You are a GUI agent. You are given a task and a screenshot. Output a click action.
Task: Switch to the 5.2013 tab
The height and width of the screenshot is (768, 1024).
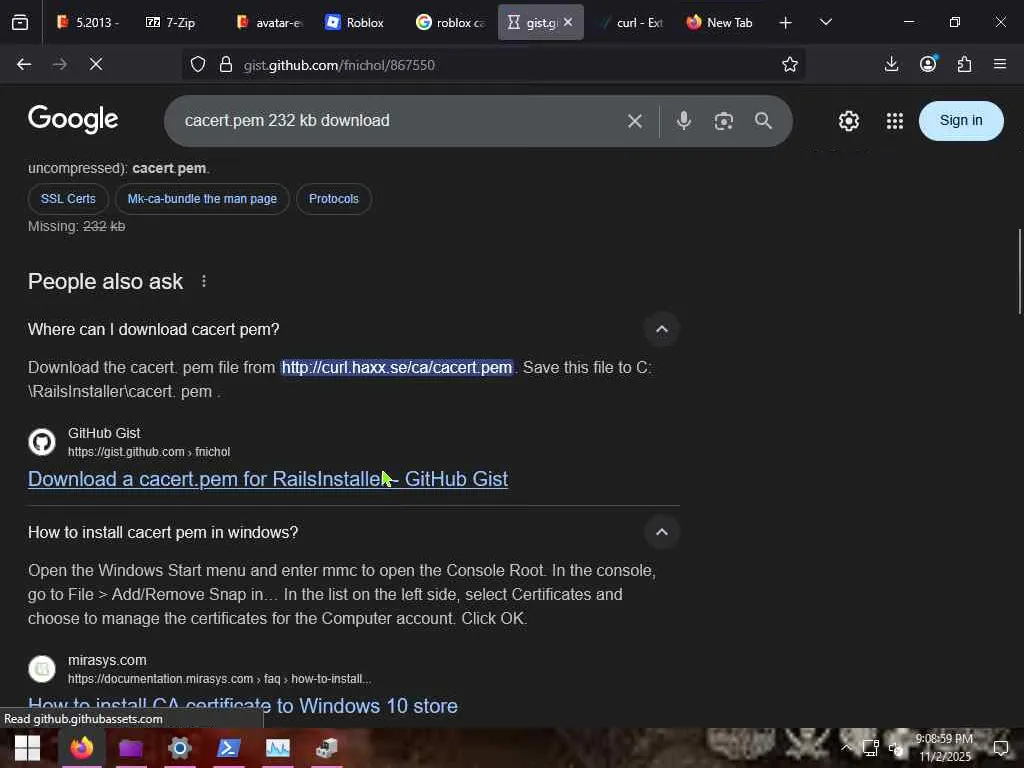click(89, 23)
